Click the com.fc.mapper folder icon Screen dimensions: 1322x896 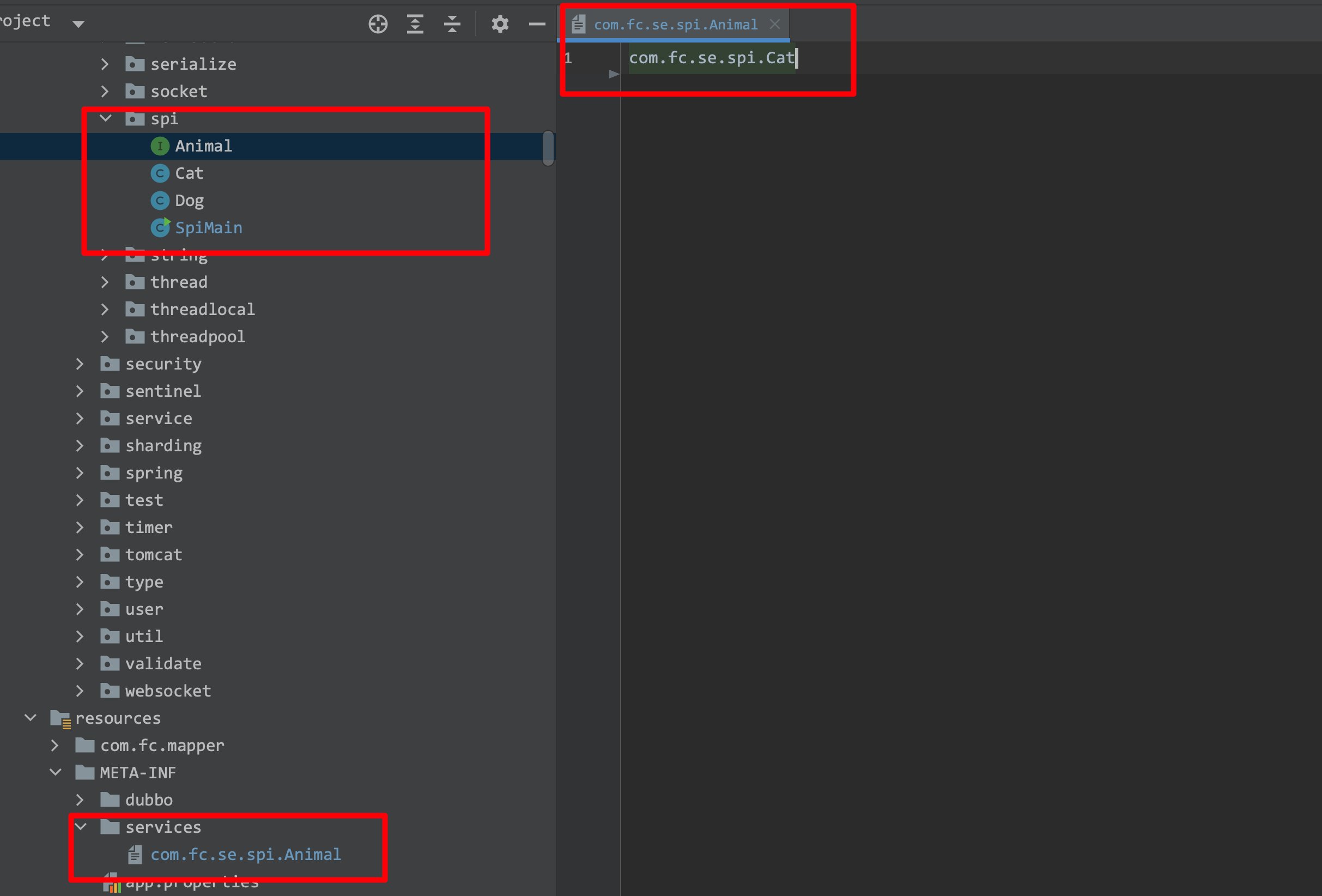coord(85,745)
